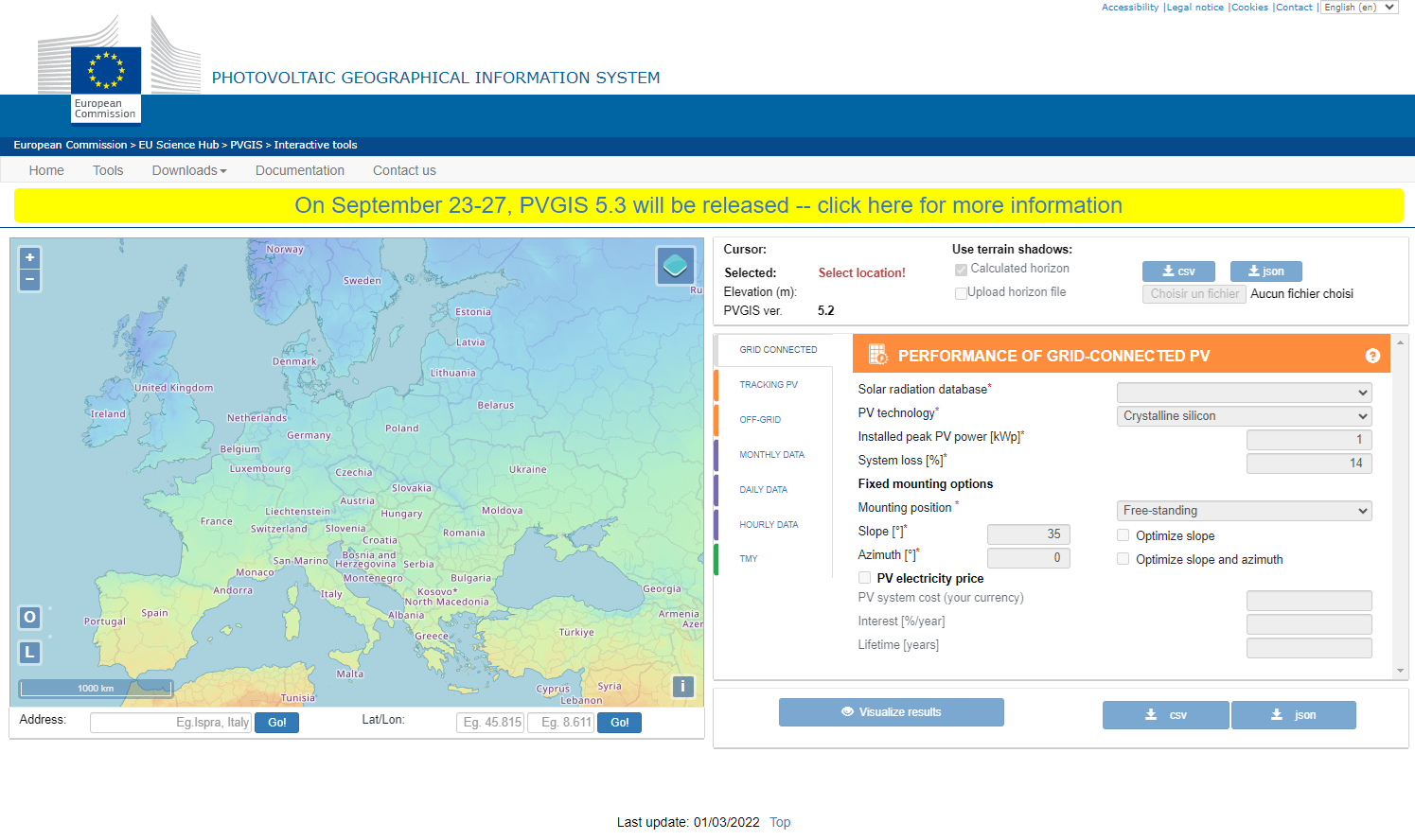
Task: Click on Germany on the map
Action: click(x=310, y=435)
